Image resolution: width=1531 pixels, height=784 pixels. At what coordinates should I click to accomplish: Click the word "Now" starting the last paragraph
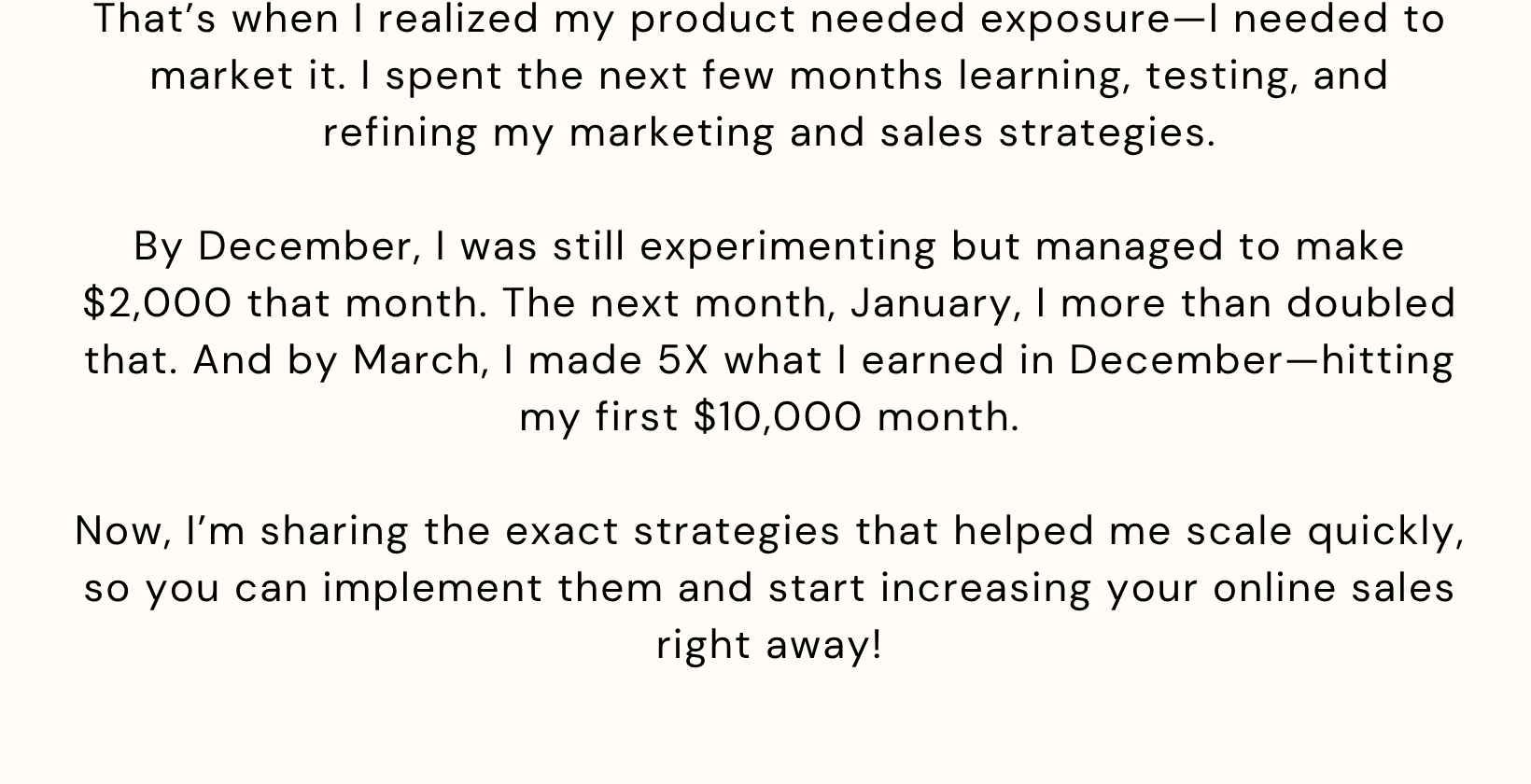point(118,531)
